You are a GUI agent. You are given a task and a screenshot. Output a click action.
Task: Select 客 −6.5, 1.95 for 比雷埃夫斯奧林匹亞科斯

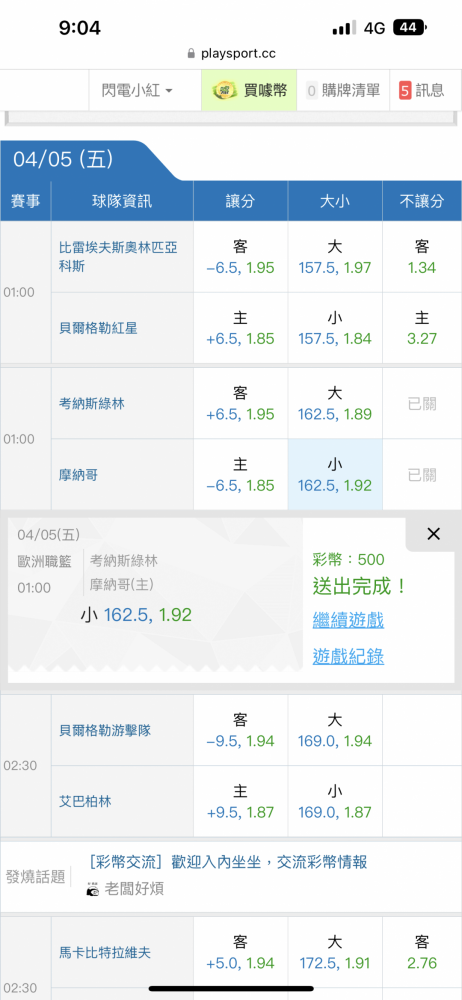point(241,257)
